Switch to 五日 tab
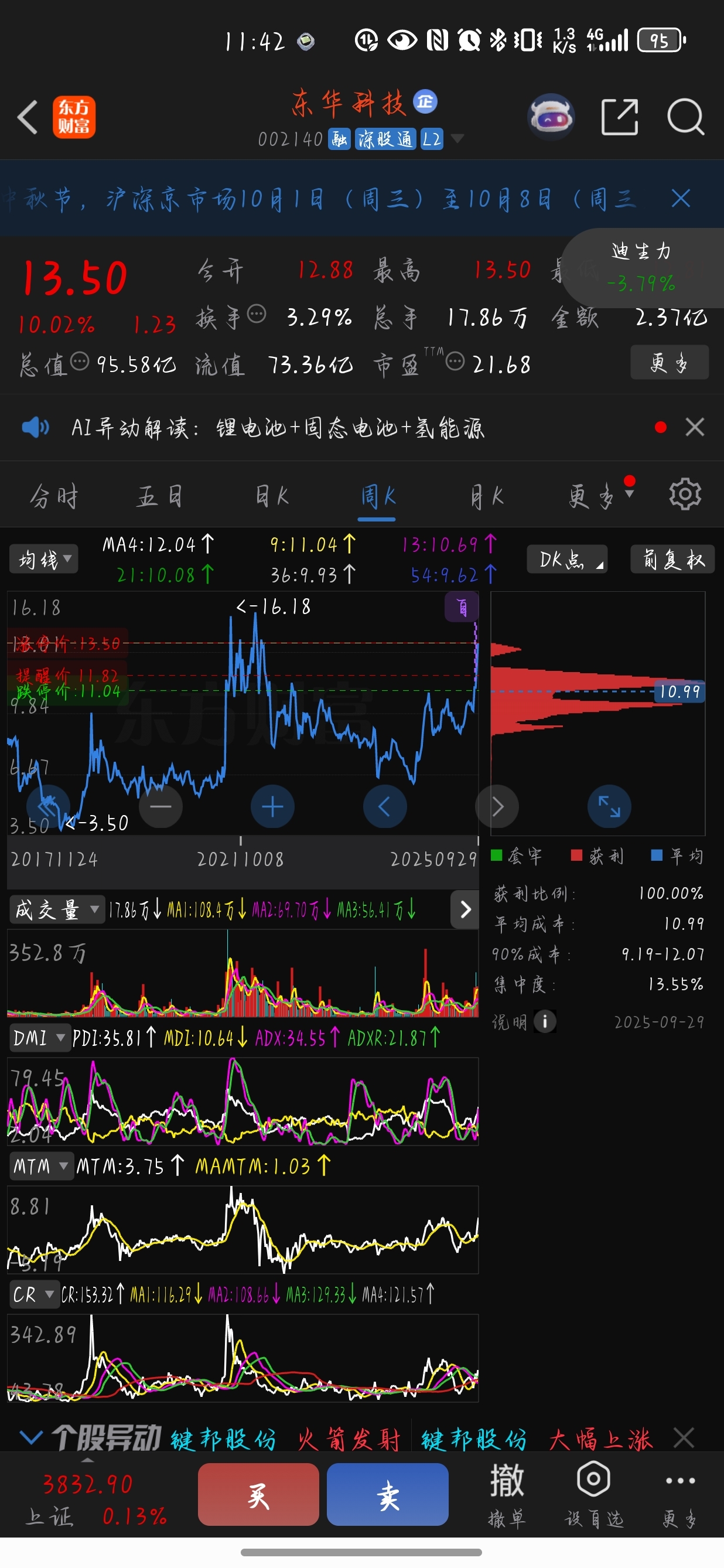Image resolution: width=724 pixels, height=1568 pixels. [x=159, y=496]
